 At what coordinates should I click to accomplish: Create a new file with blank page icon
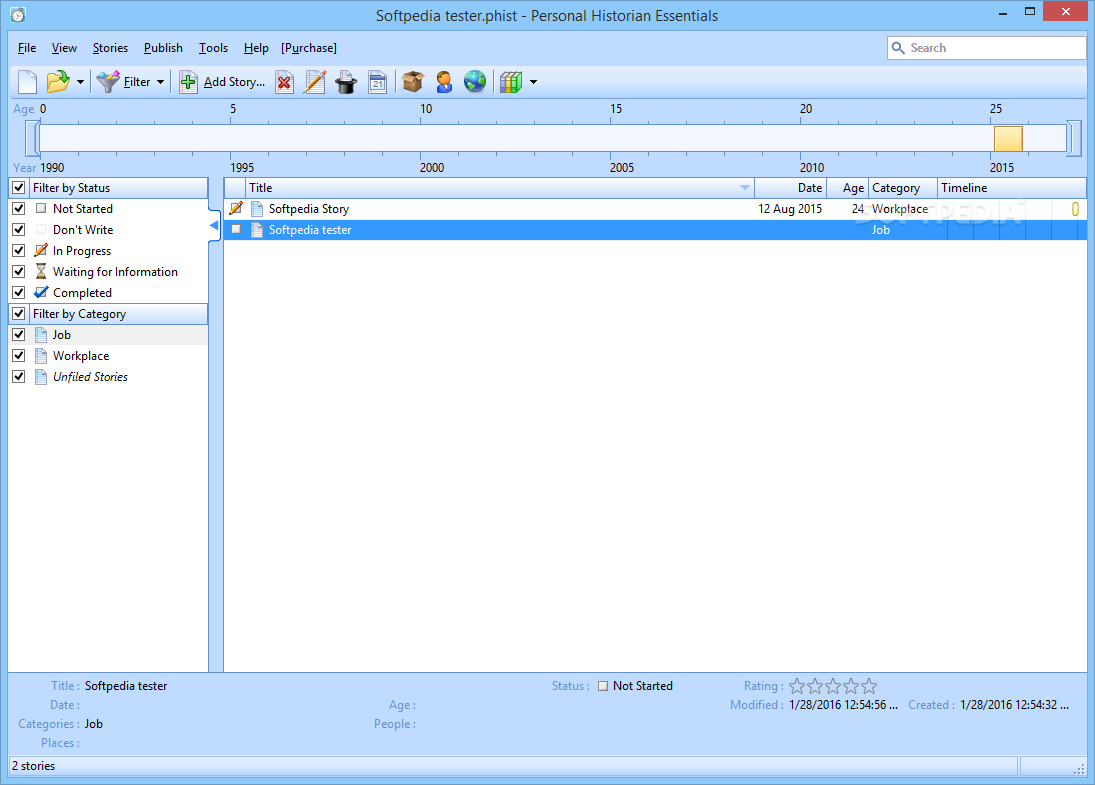click(27, 82)
